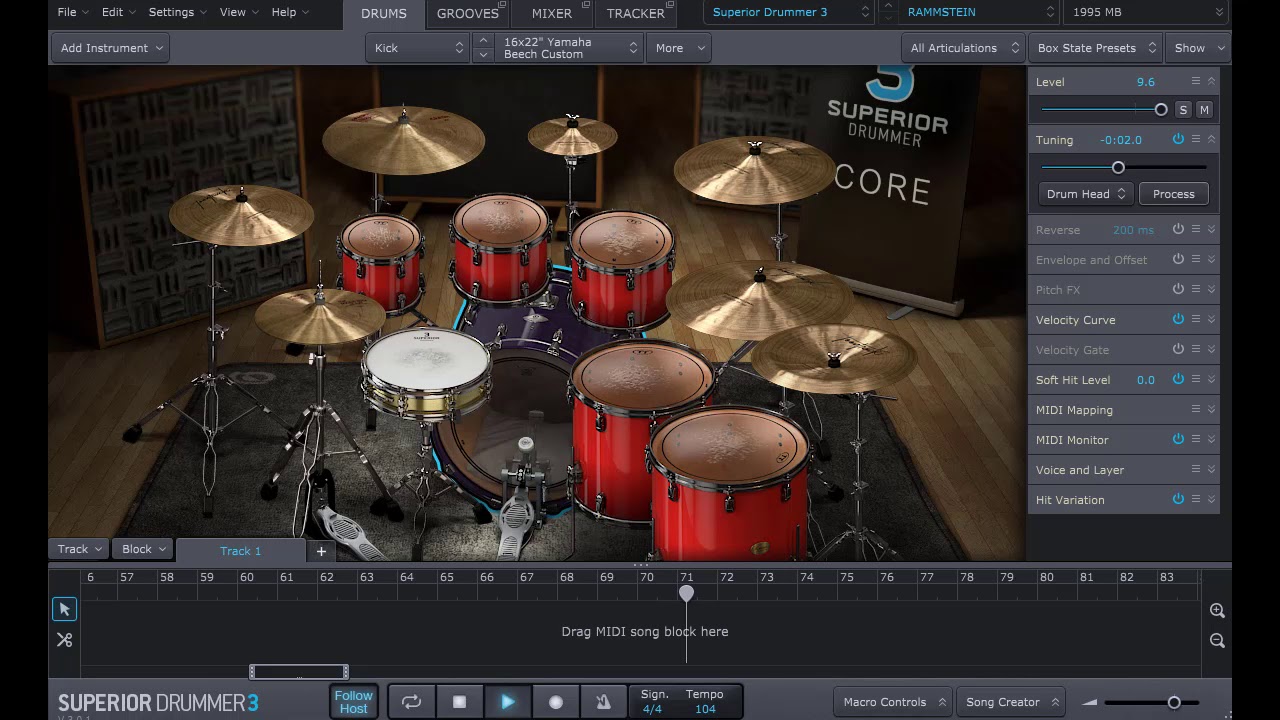The image size is (1280, 720).
Task: Toggle MIDI Monitor power button
Action: coord(1178,439)
